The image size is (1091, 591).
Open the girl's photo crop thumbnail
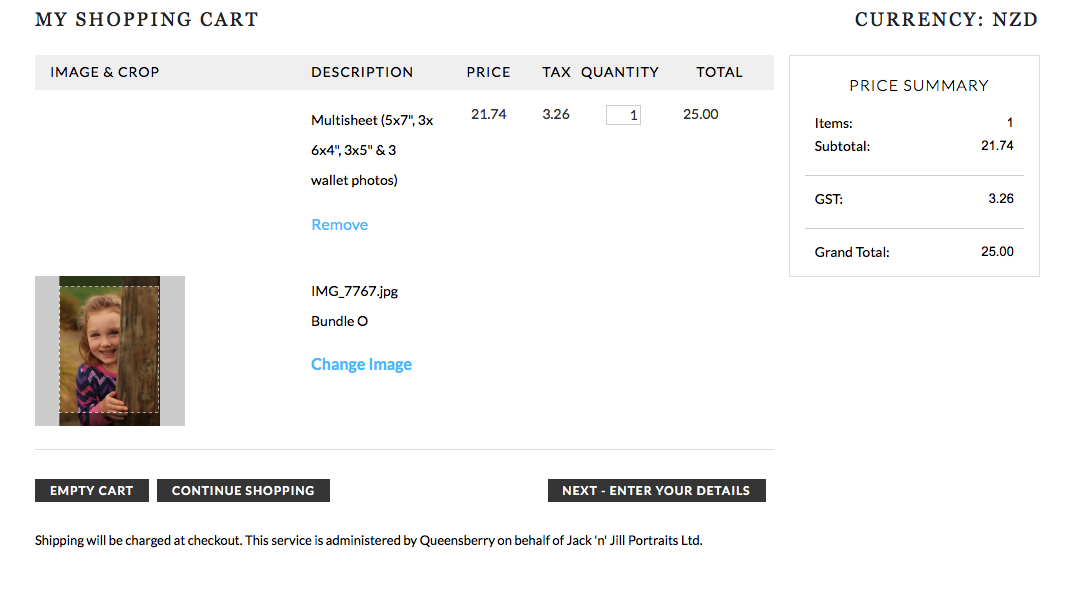click(109, 351)
